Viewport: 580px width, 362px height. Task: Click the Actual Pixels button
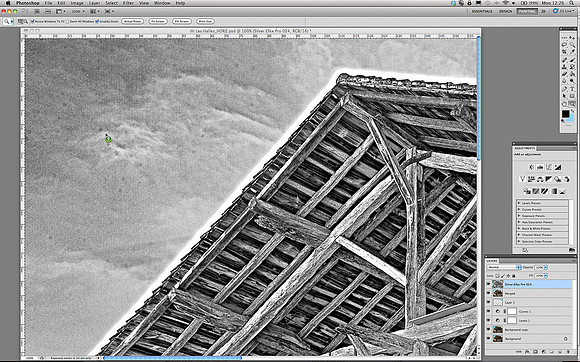pyautogui.click(x=132, y=21)
